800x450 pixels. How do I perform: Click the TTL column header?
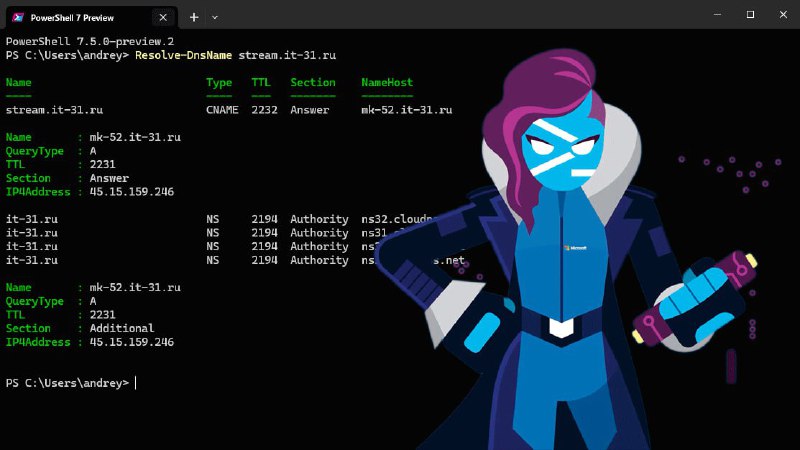[261, 82]
